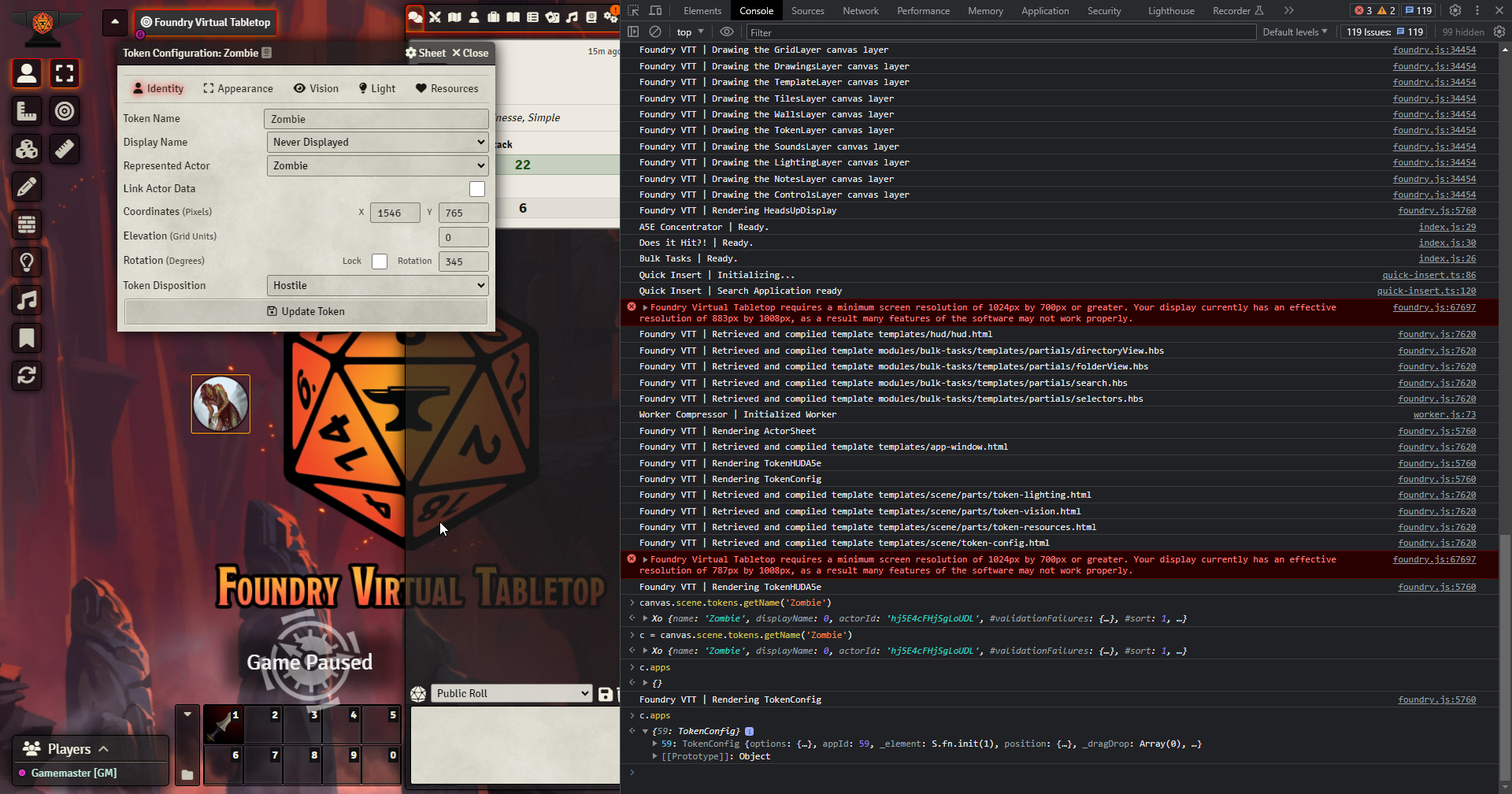
Task: Open the DevTools Network tab
Action: click(x=861, y=11)
